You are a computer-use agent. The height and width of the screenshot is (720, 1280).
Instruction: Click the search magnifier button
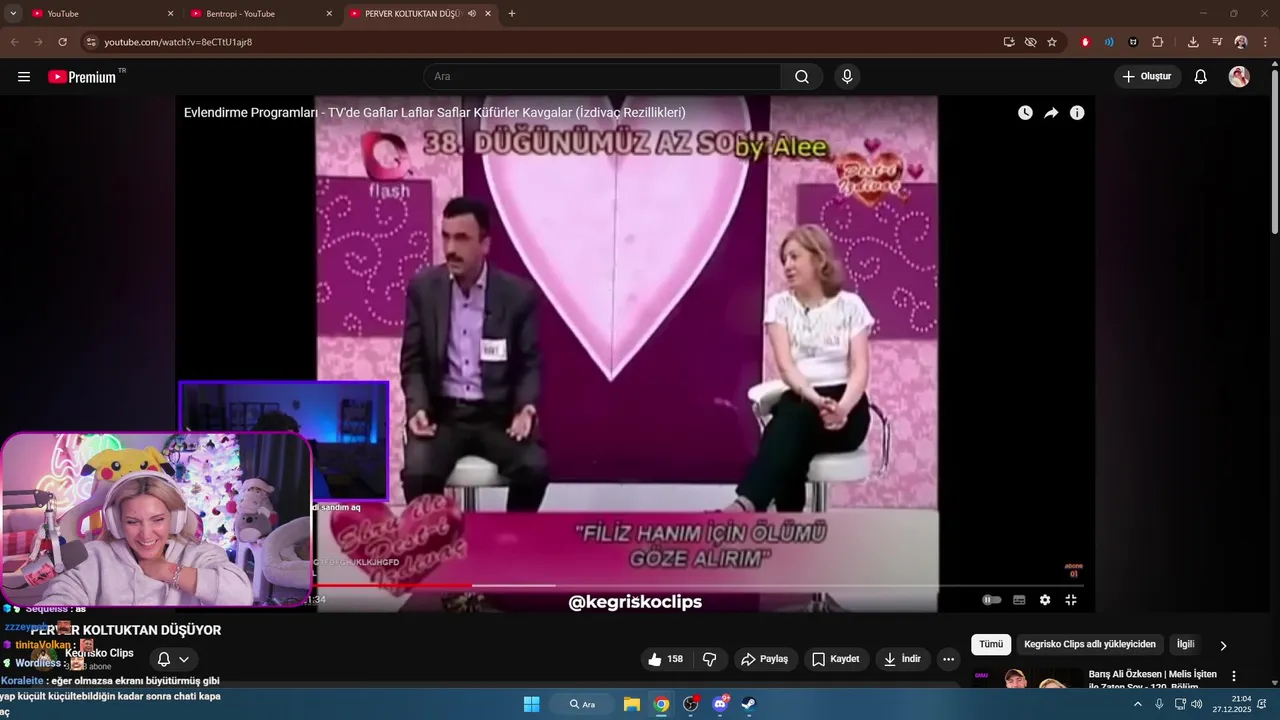click(x=802, y=77)
